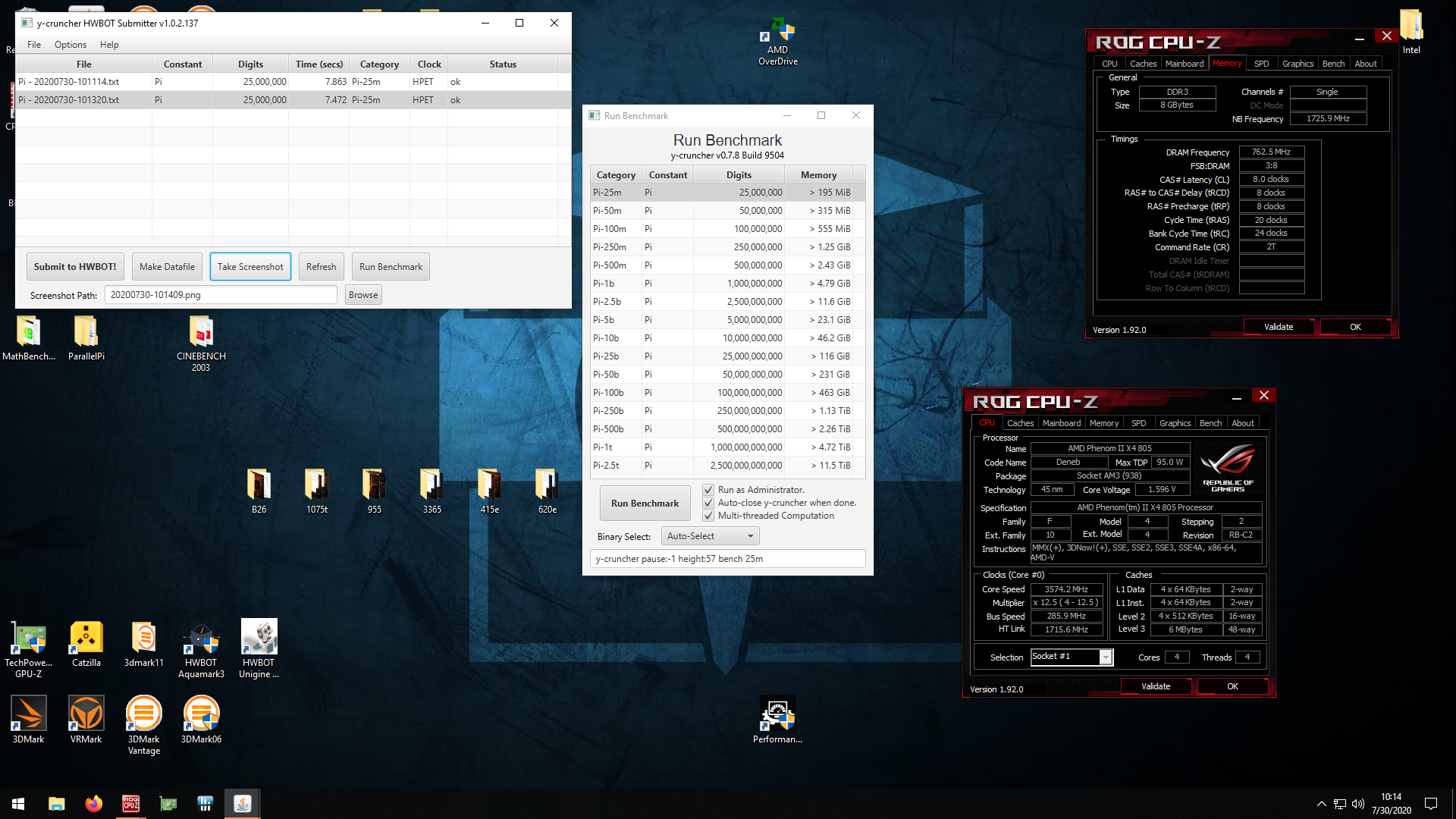Click OK in the lower CPU-Z window

[x=1232, y=686]
